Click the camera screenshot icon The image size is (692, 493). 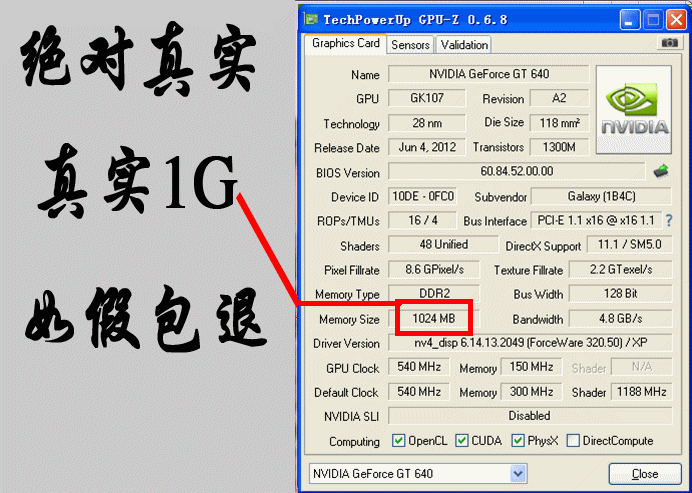click(669, 43)
